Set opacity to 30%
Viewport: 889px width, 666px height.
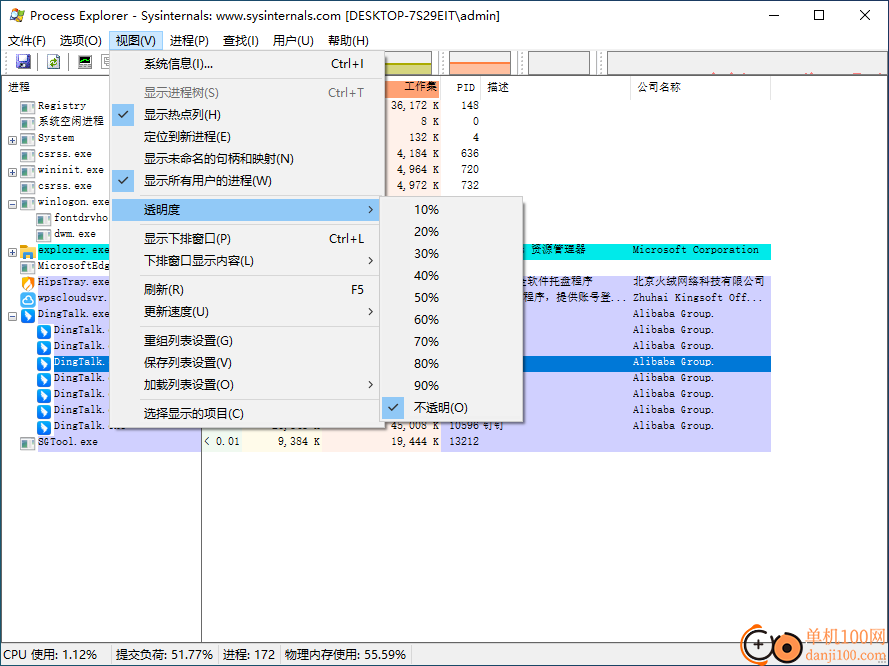tap(451, 254)
